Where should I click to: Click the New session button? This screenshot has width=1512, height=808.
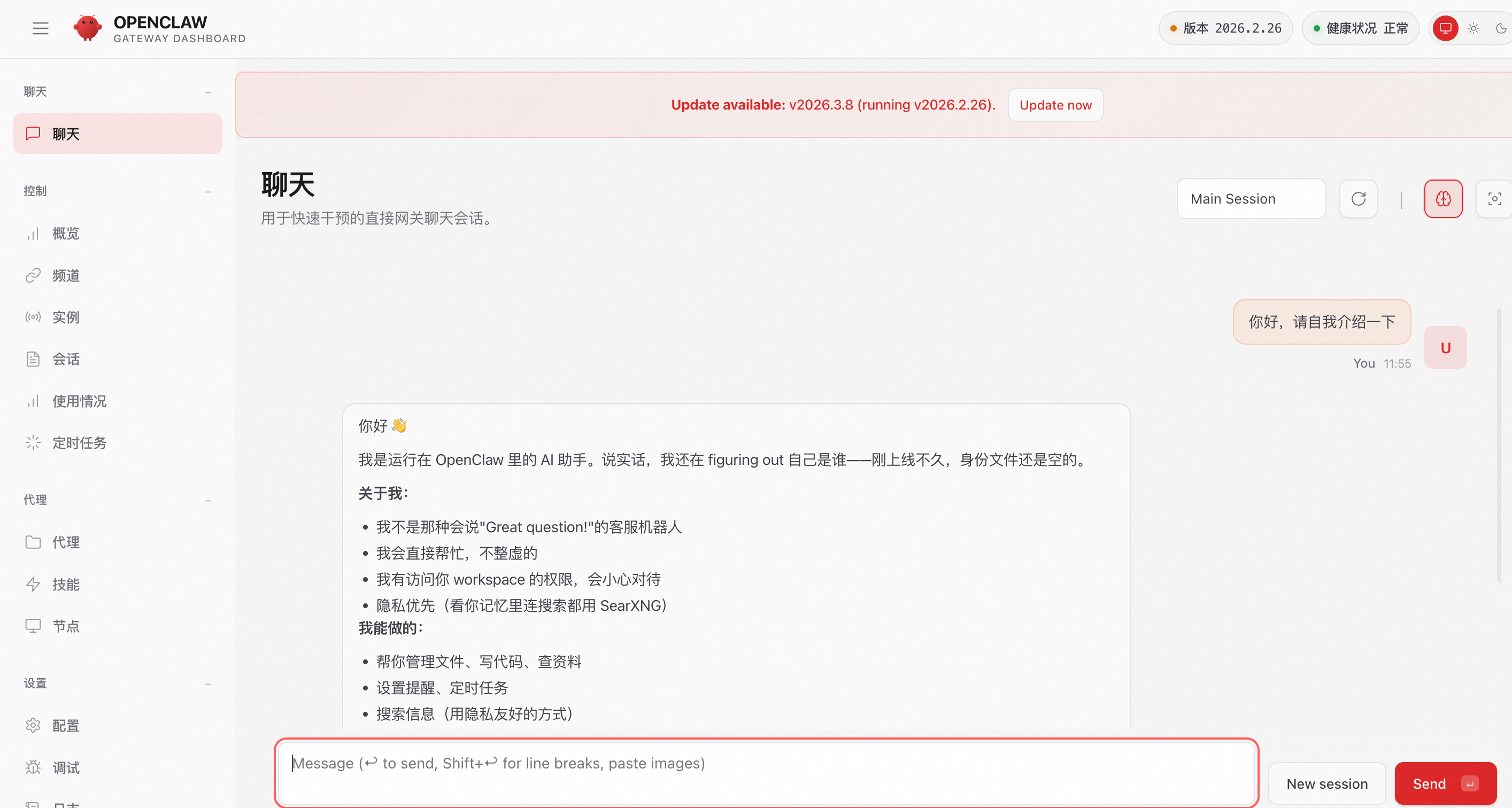tap(1326, 783)
